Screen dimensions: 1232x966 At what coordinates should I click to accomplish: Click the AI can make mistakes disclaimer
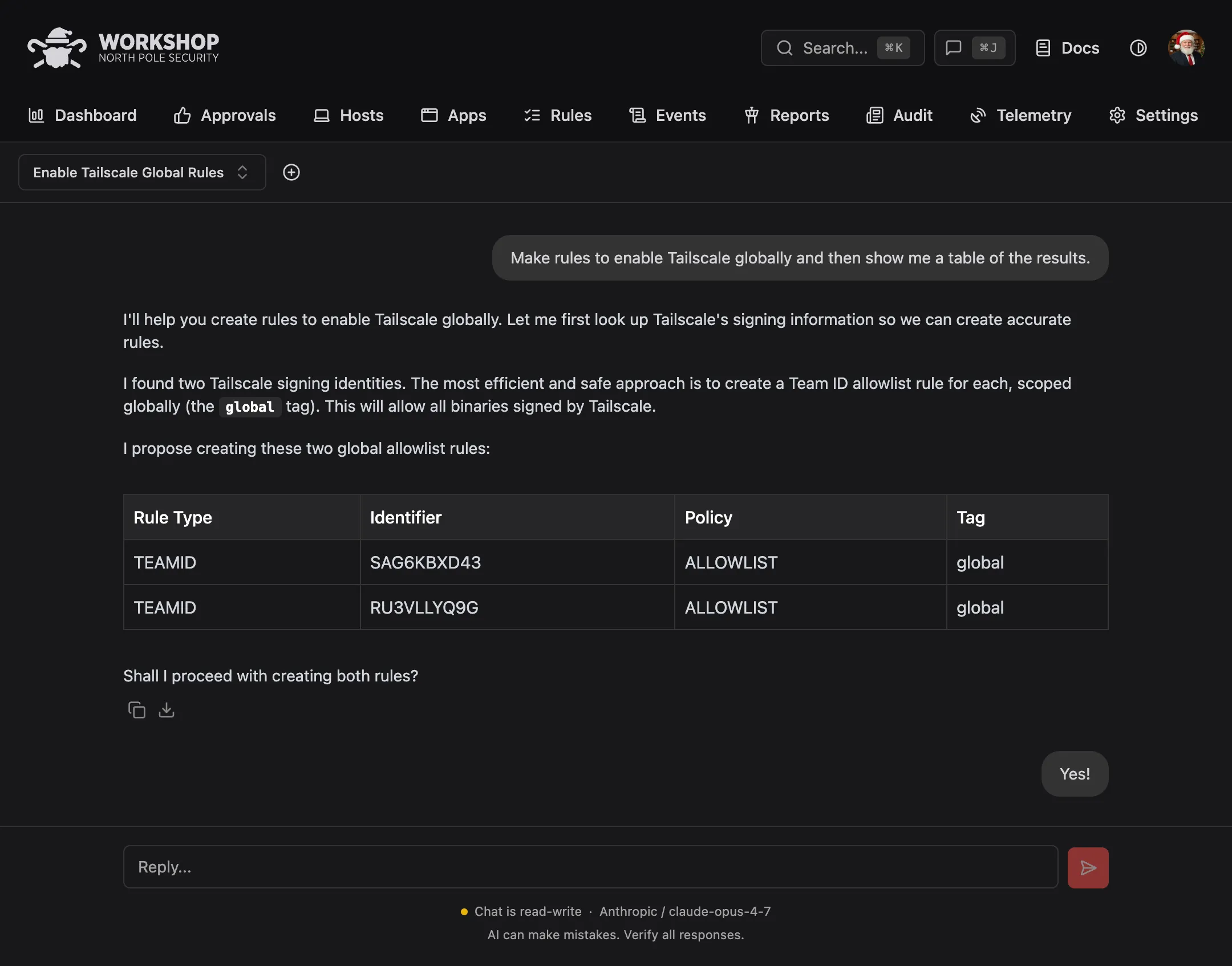(x=615, y=935)
